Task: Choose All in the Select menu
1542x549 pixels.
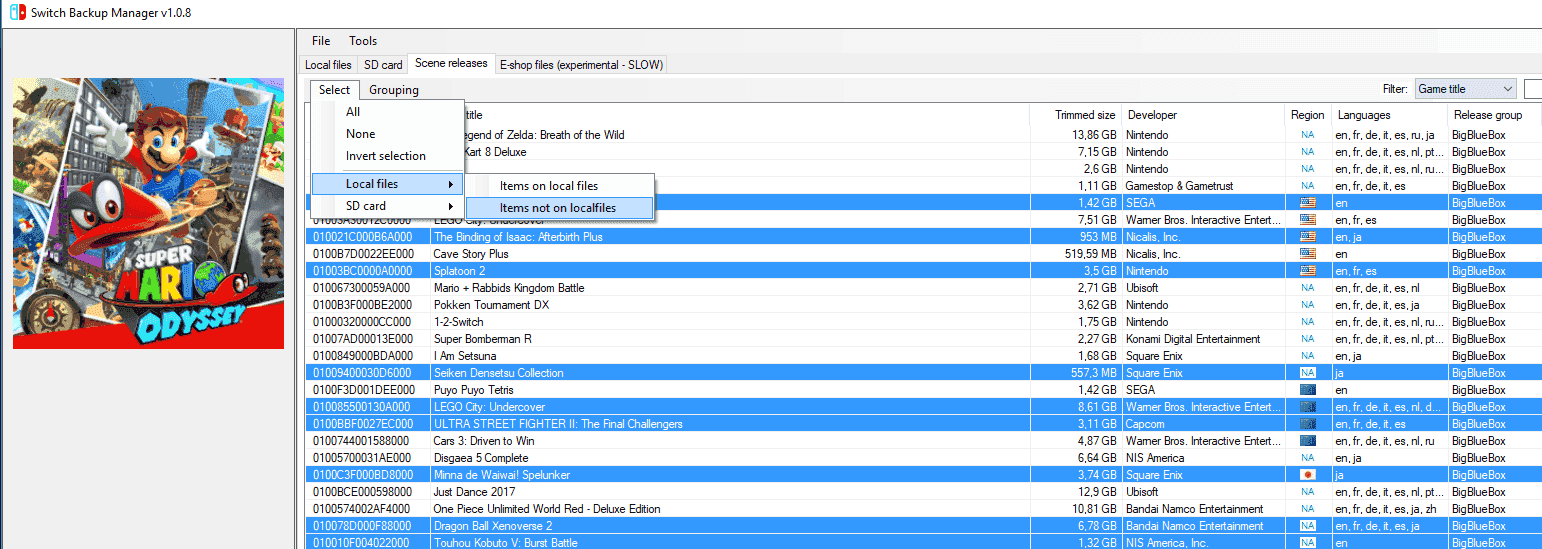Action: tap(387, 112)
